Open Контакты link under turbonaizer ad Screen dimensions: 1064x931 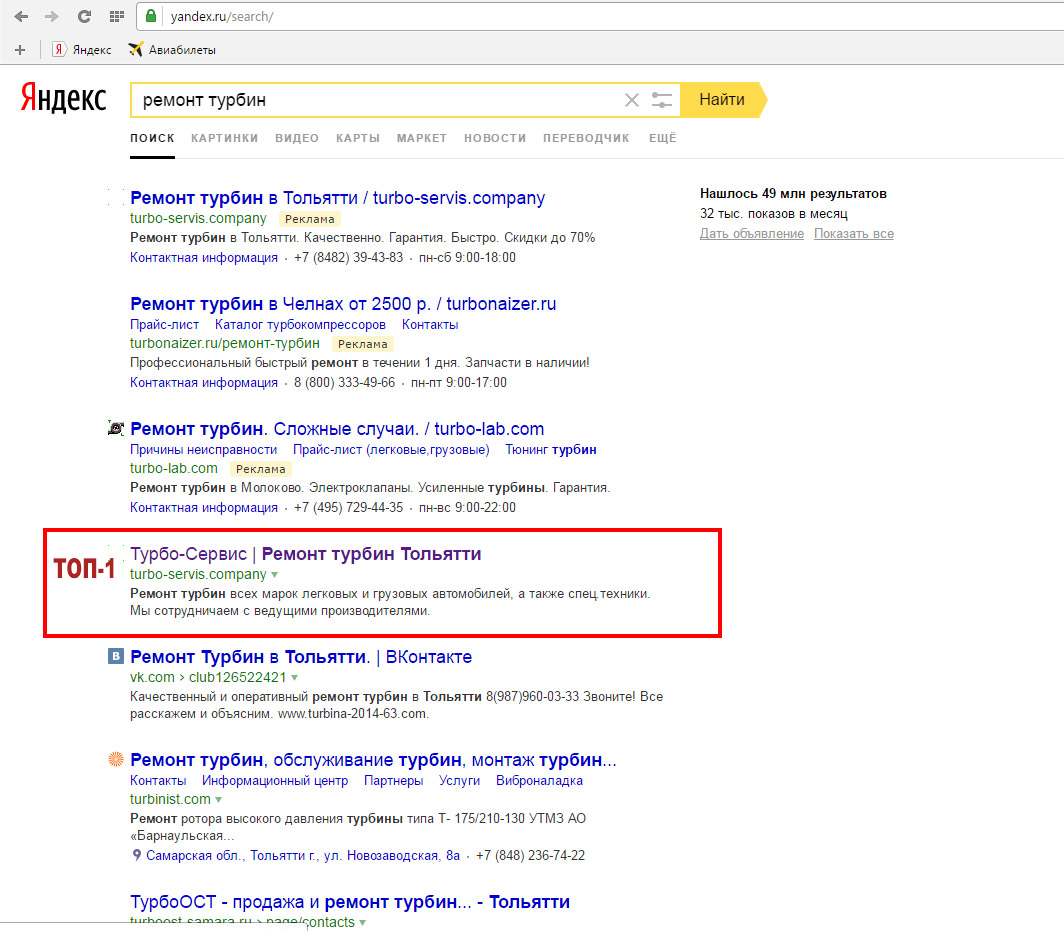click(x=430, y=324)
